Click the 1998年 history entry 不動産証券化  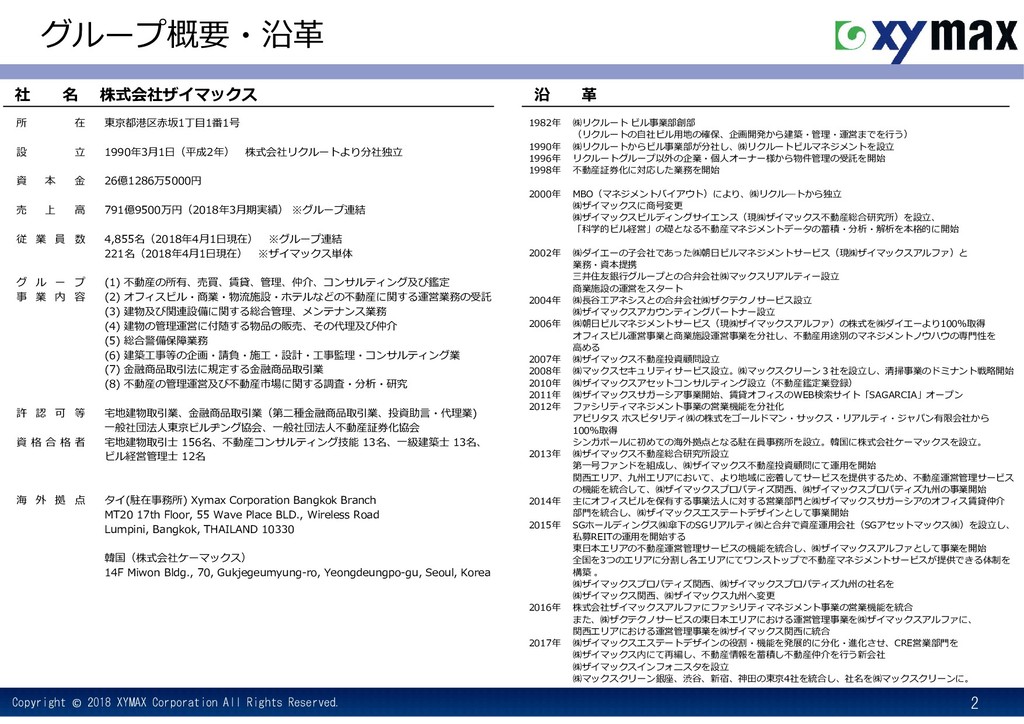coord(646,170)
